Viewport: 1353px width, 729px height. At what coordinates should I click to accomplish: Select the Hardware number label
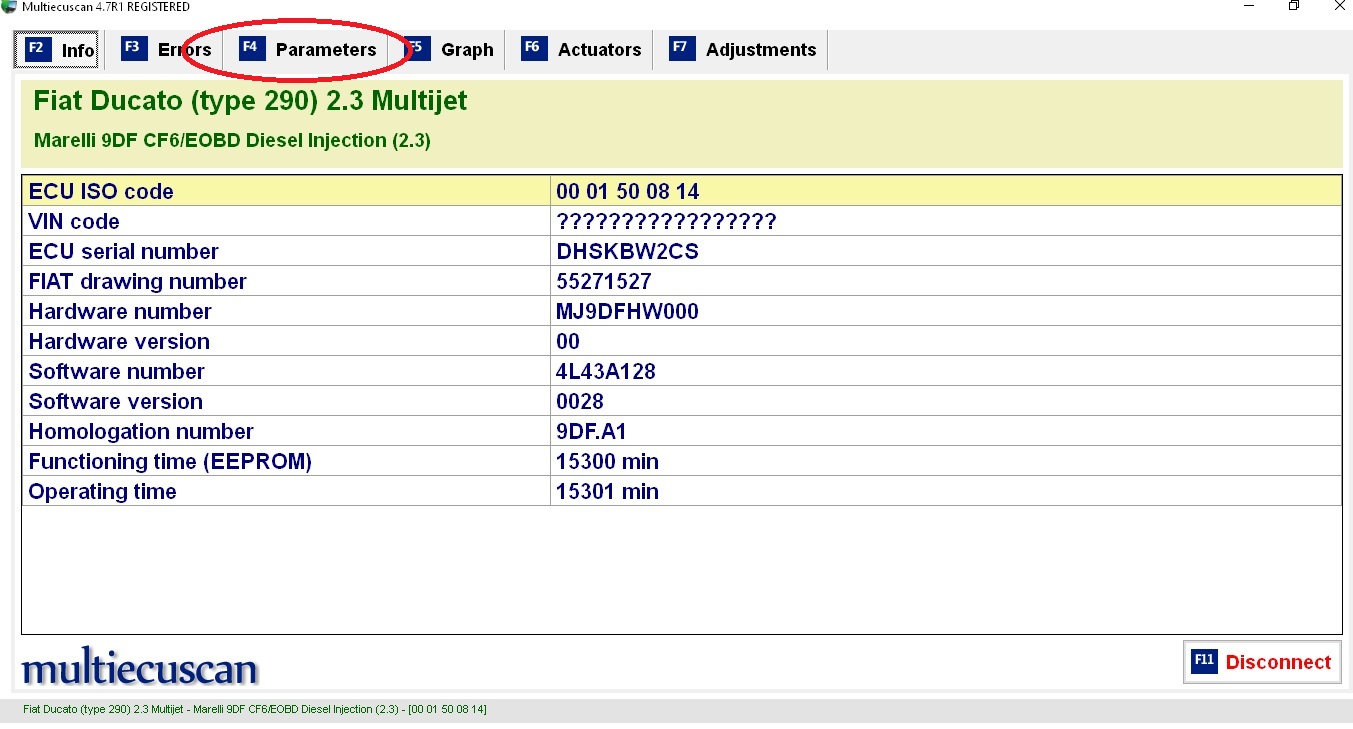(120, 311)
